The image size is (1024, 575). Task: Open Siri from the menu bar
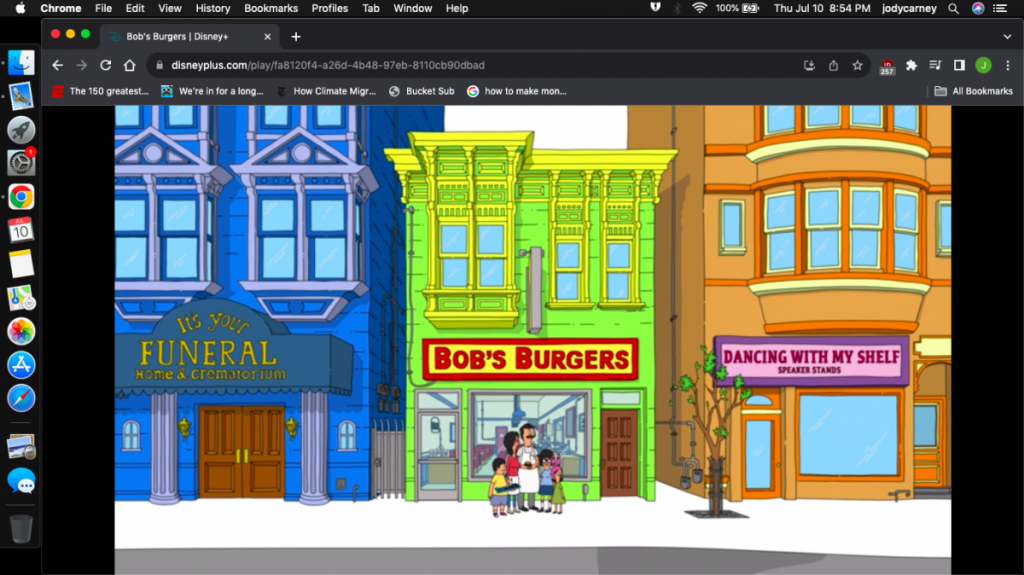pos(978,8)
